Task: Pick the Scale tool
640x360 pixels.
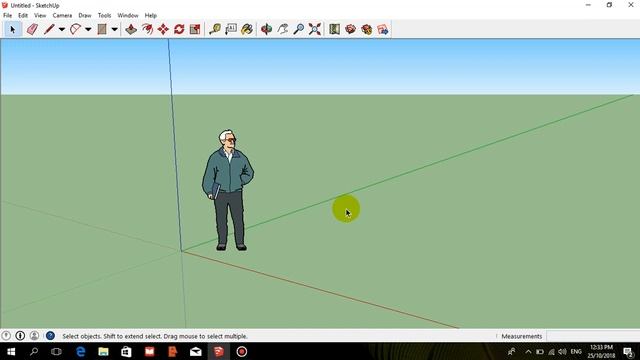Action: 195,29
